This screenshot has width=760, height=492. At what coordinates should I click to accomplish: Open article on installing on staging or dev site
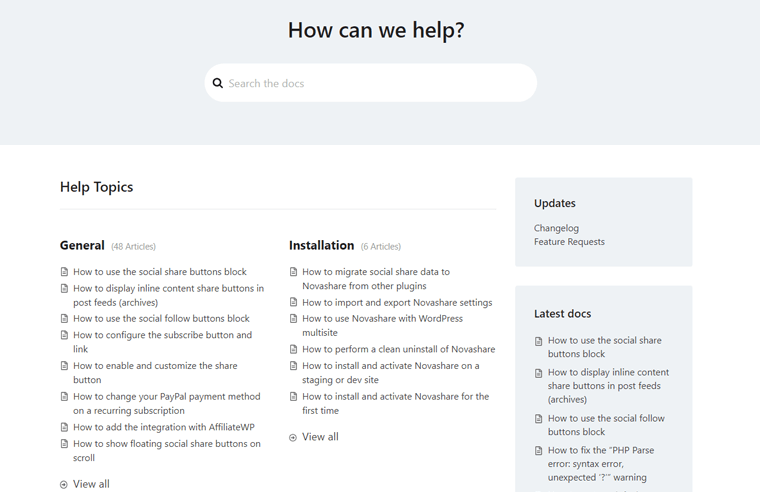pos(391,372)
